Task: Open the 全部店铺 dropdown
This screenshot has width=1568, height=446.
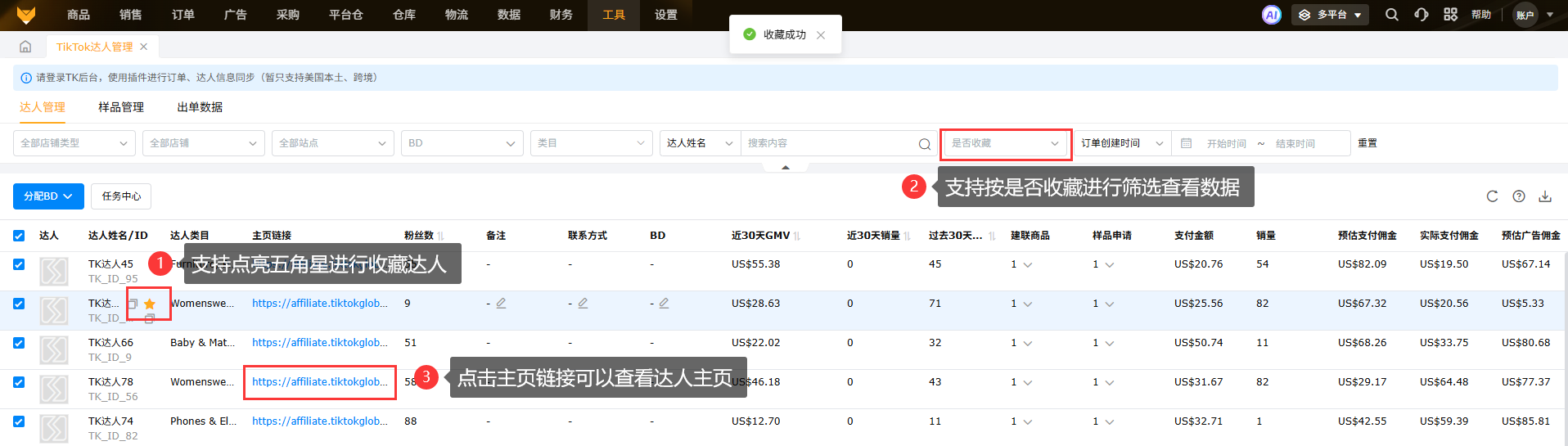Action: pos(204,143)
